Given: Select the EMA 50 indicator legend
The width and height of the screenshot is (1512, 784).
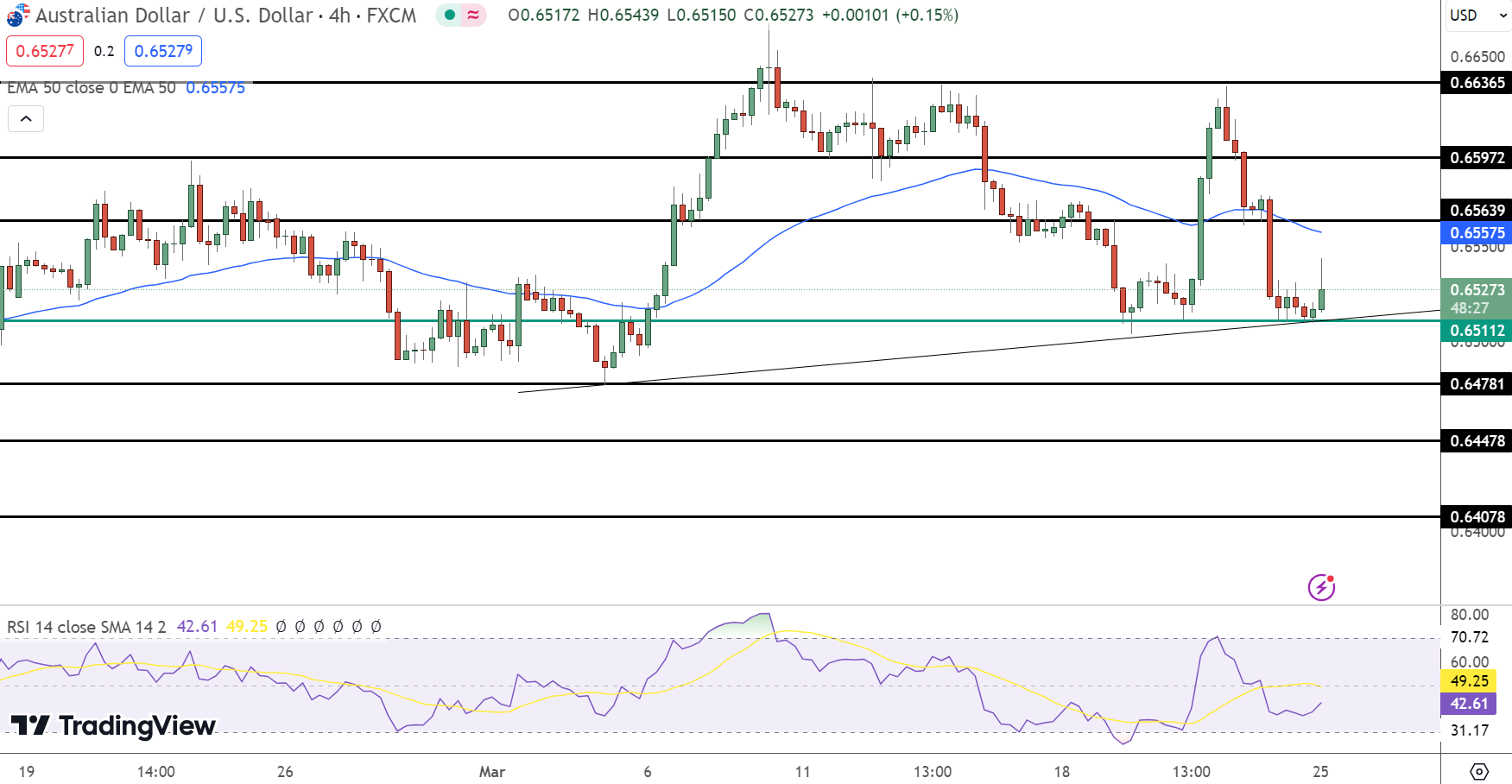Looking at the screenshot, I should (x=92, y=88).
